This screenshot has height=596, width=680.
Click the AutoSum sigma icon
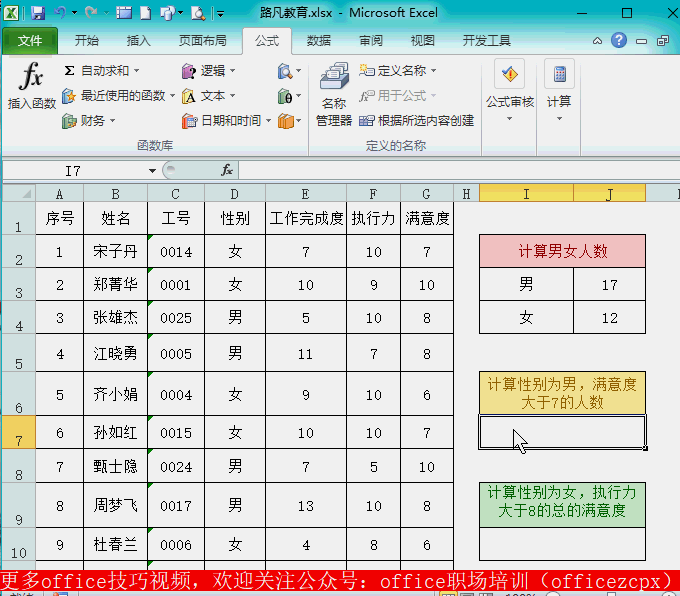click(69, 70)
